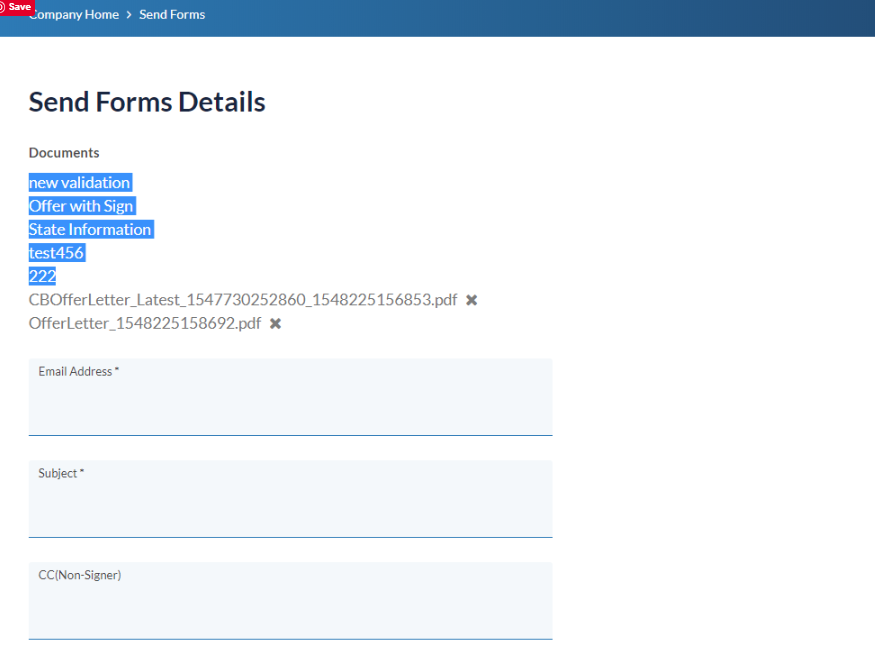Click the Documents section label
Viewport: 875px width, 649px height.
pyautogui.click(x=64, y=153)
